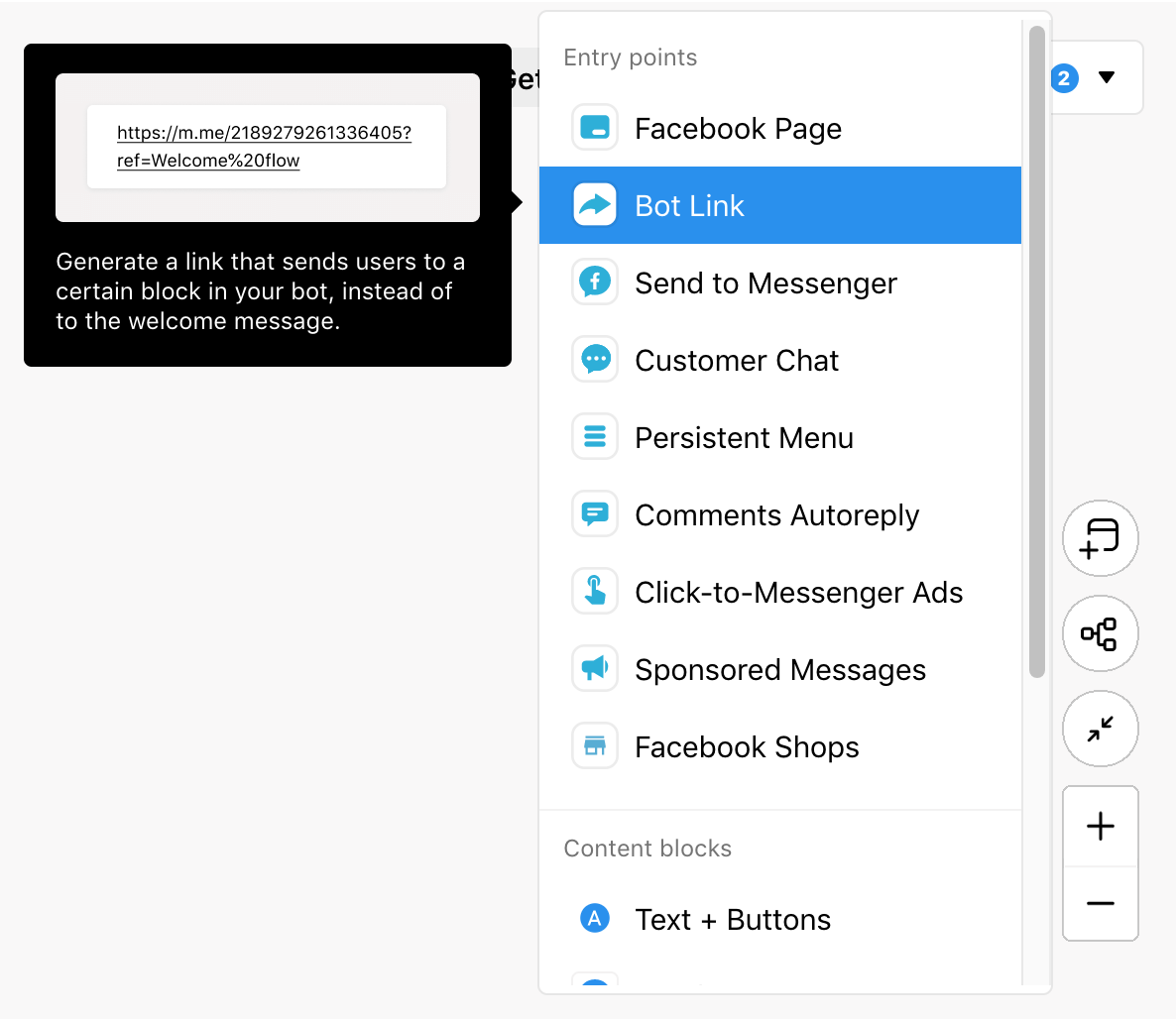1176x1019 pixels.
Task: Add a Text + Buttons content block
Action: [780, 919]
